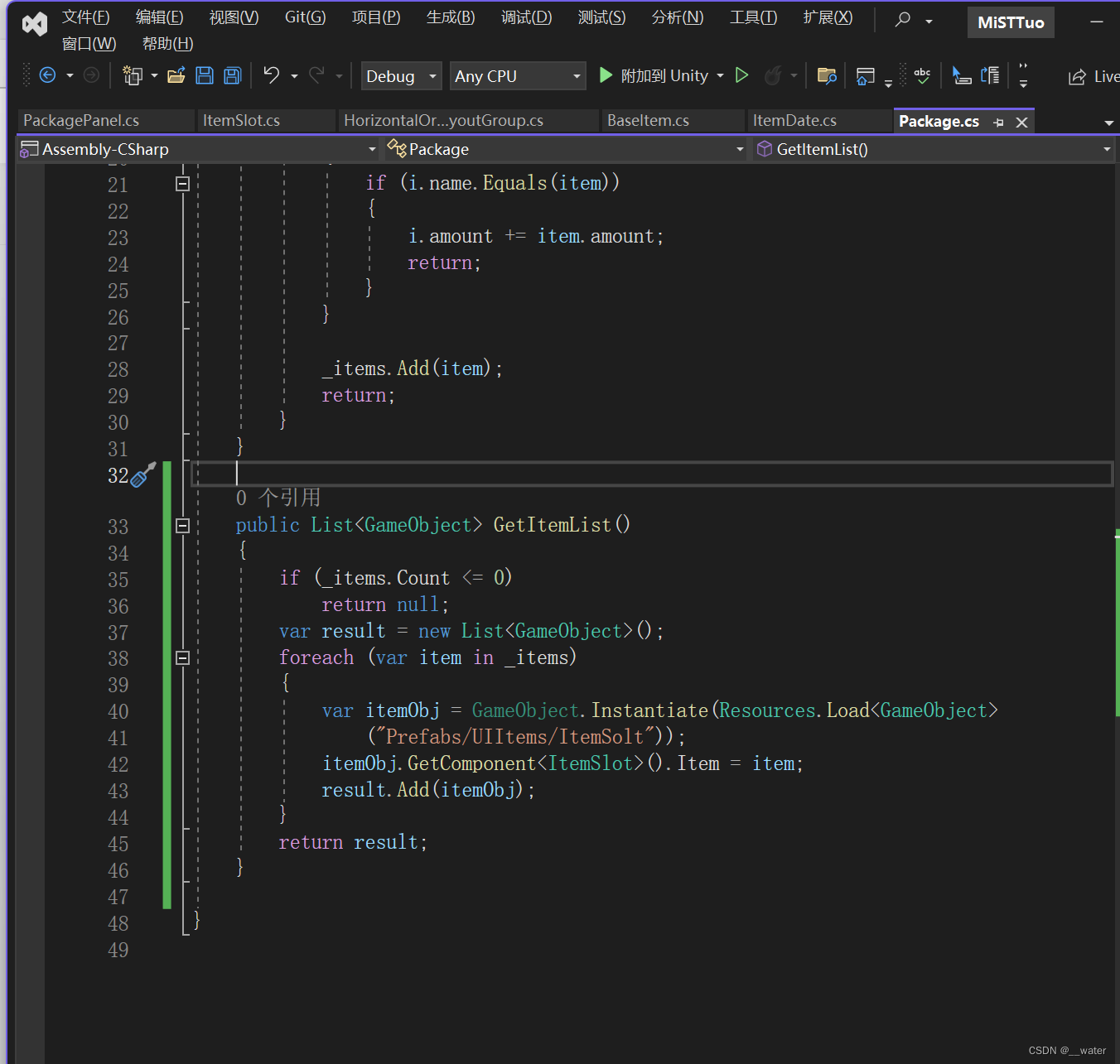Click the find in files folder icon
This screenshot has width=1120, height=1064.
pos(826,76)
